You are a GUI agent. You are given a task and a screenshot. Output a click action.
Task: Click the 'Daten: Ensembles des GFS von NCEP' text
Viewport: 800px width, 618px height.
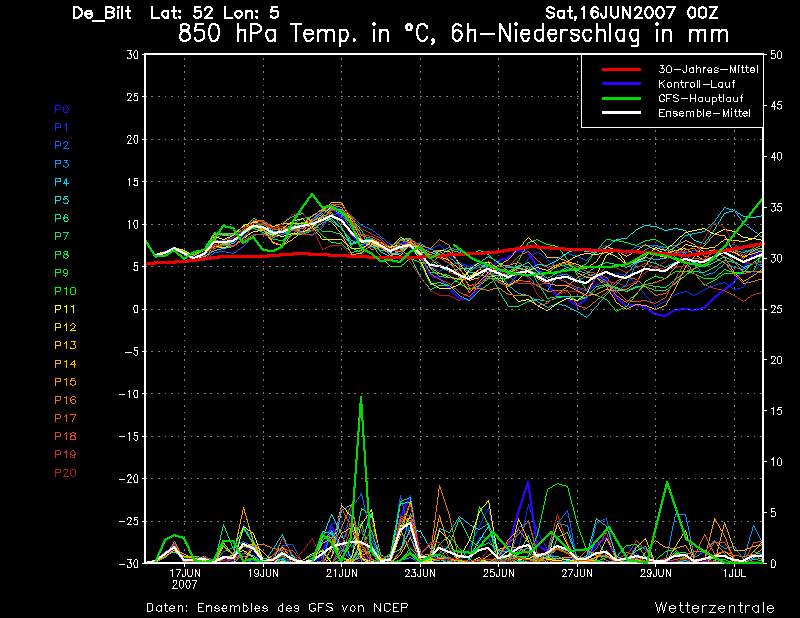click(277, 607)
